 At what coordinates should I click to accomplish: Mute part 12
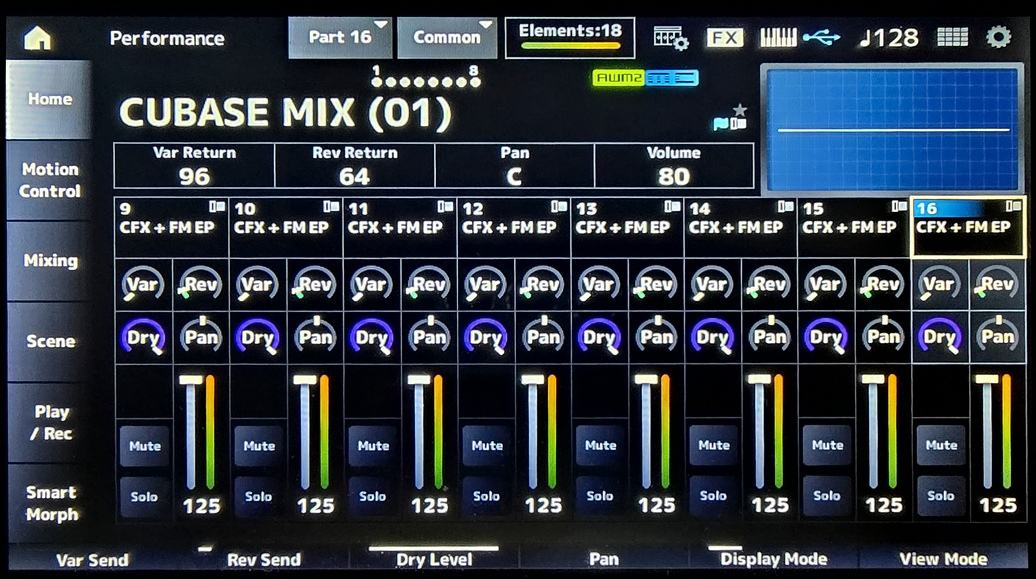click(487, 446)
